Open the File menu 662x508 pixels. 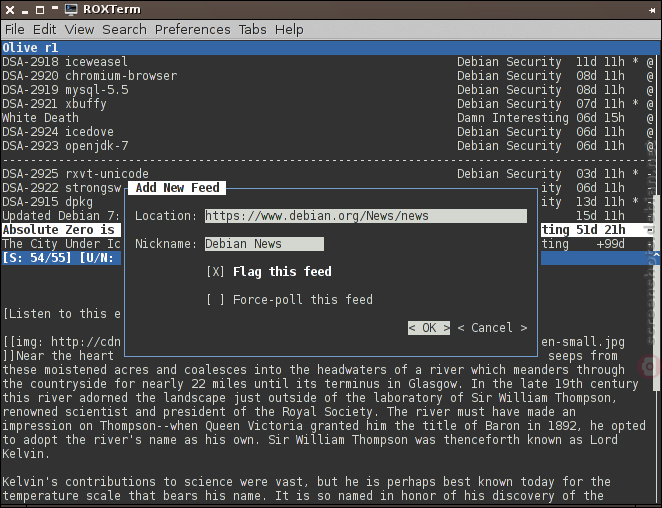tap(15, 30)
